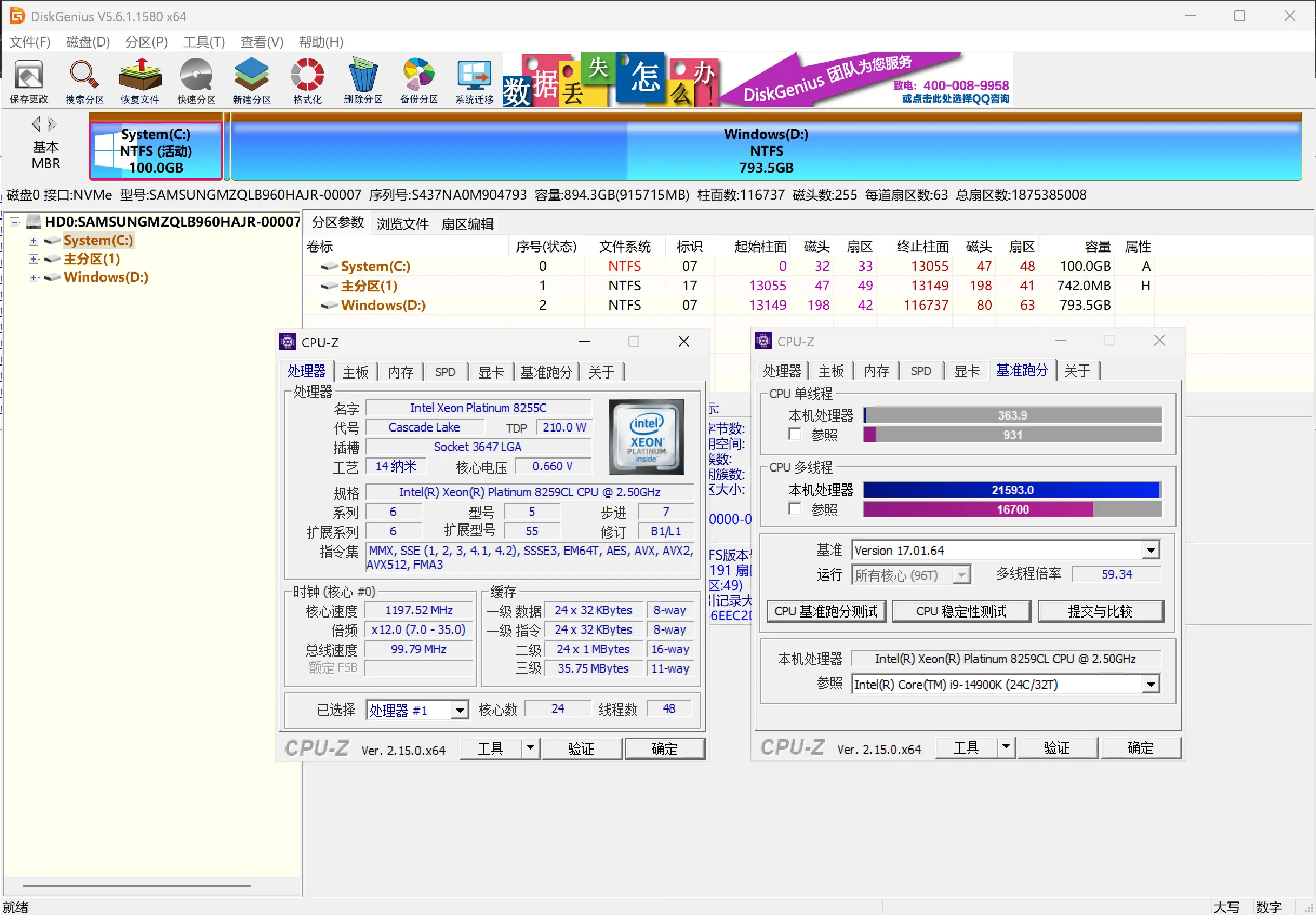Click CPU 稳定性测试 button
Viewport: 1316px width, 915px height.
(961, 611)
